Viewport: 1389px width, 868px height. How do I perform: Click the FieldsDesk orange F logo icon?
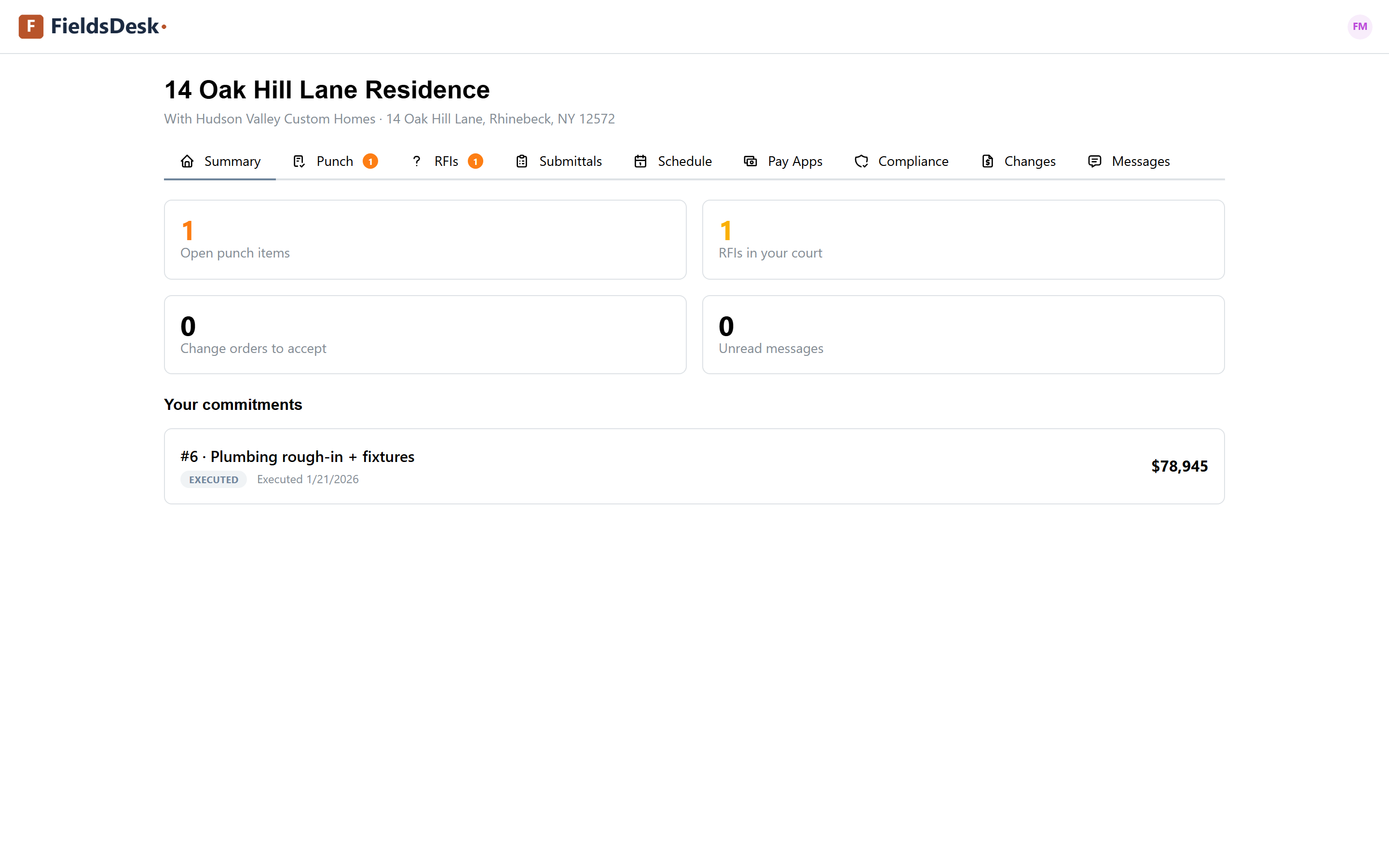[31, 27]
